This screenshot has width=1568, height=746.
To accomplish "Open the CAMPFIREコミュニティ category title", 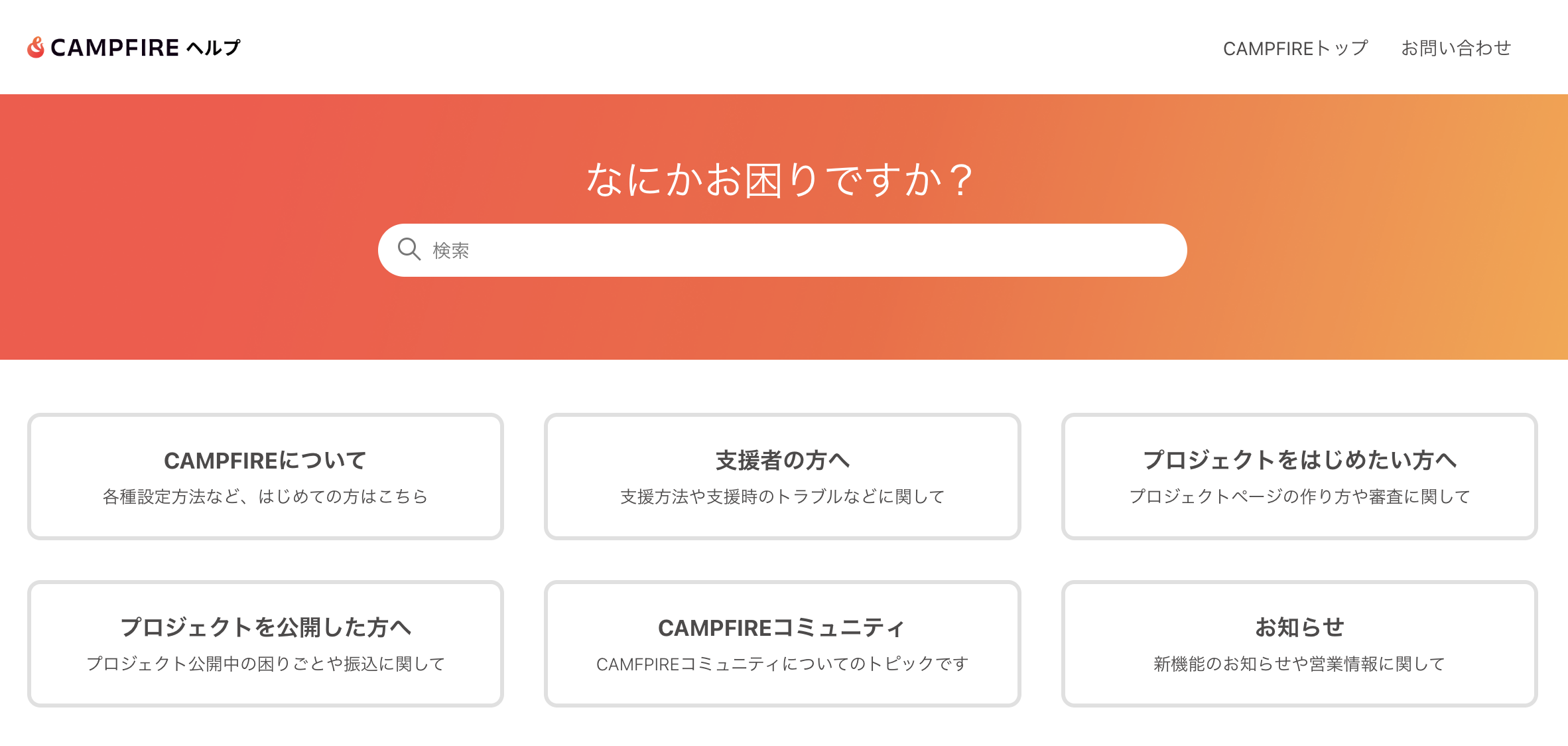I will pyautogui.click(x=782, y=627).
